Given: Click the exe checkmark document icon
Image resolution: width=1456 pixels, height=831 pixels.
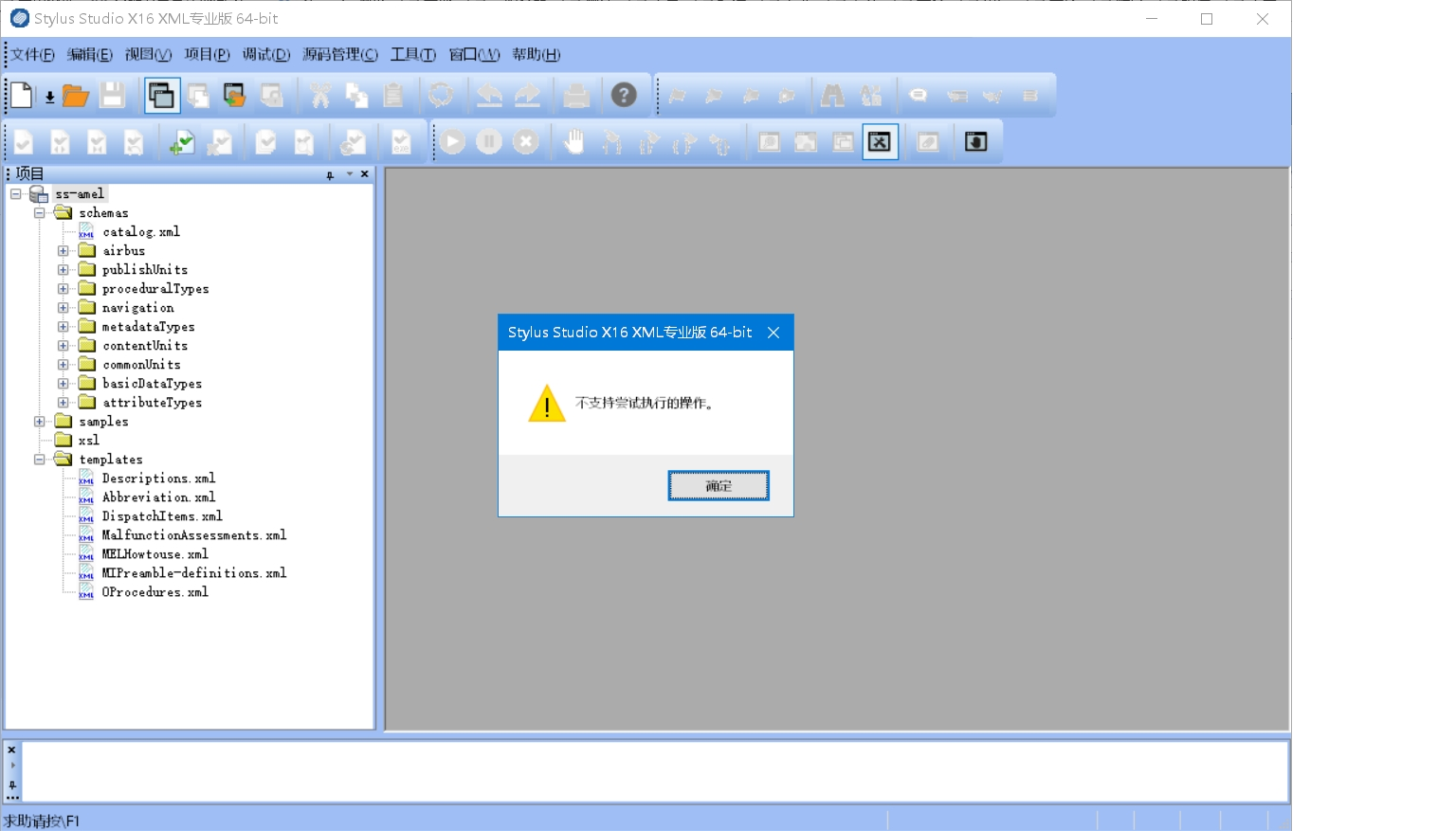Looking at the screenshot, I should [x=402, y=142].
